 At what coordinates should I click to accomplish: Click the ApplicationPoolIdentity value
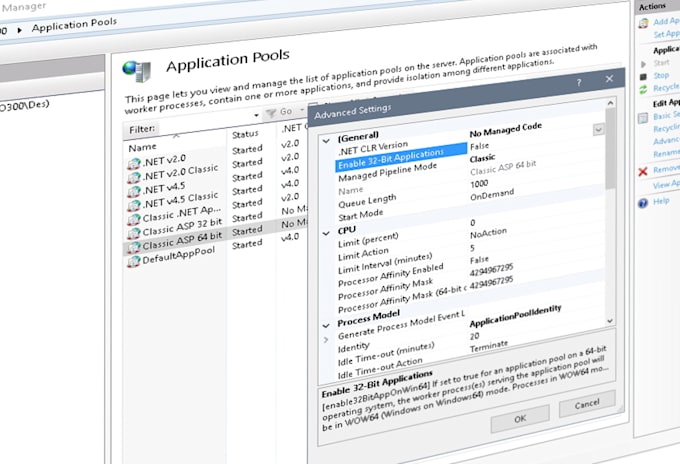click(x=516, y=316)
